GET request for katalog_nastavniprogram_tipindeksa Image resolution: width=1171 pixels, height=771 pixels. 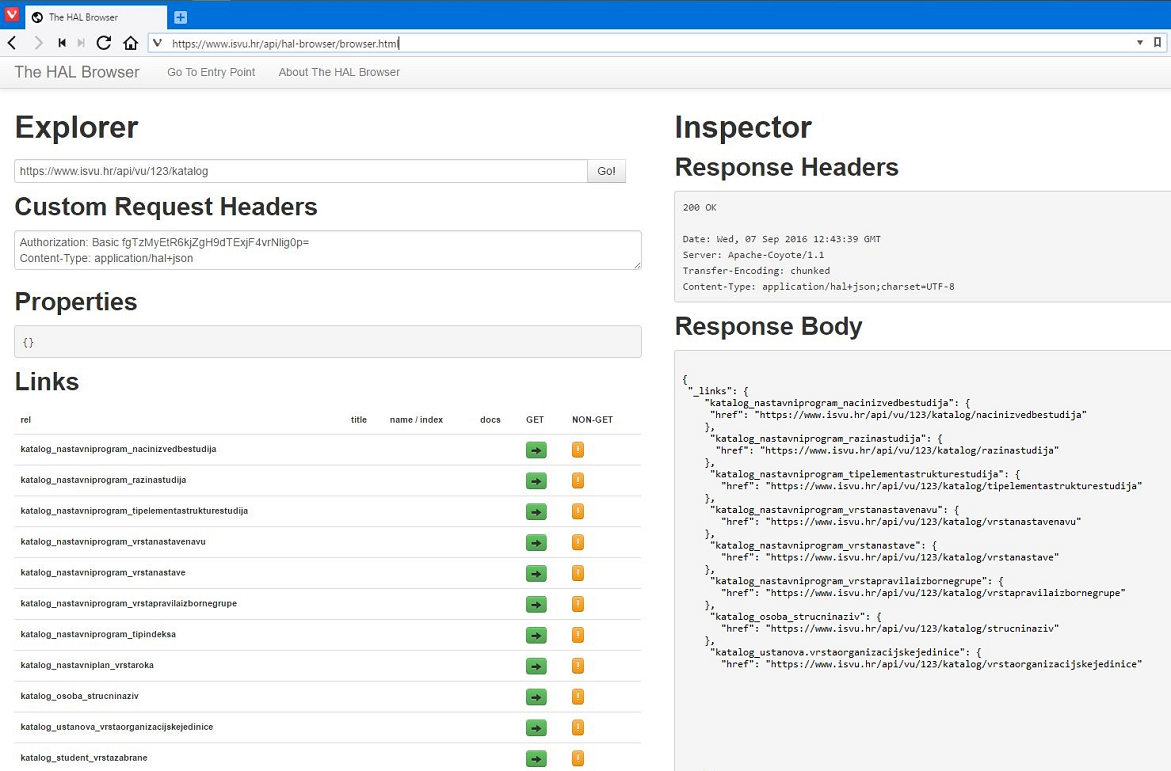(536, 635)
